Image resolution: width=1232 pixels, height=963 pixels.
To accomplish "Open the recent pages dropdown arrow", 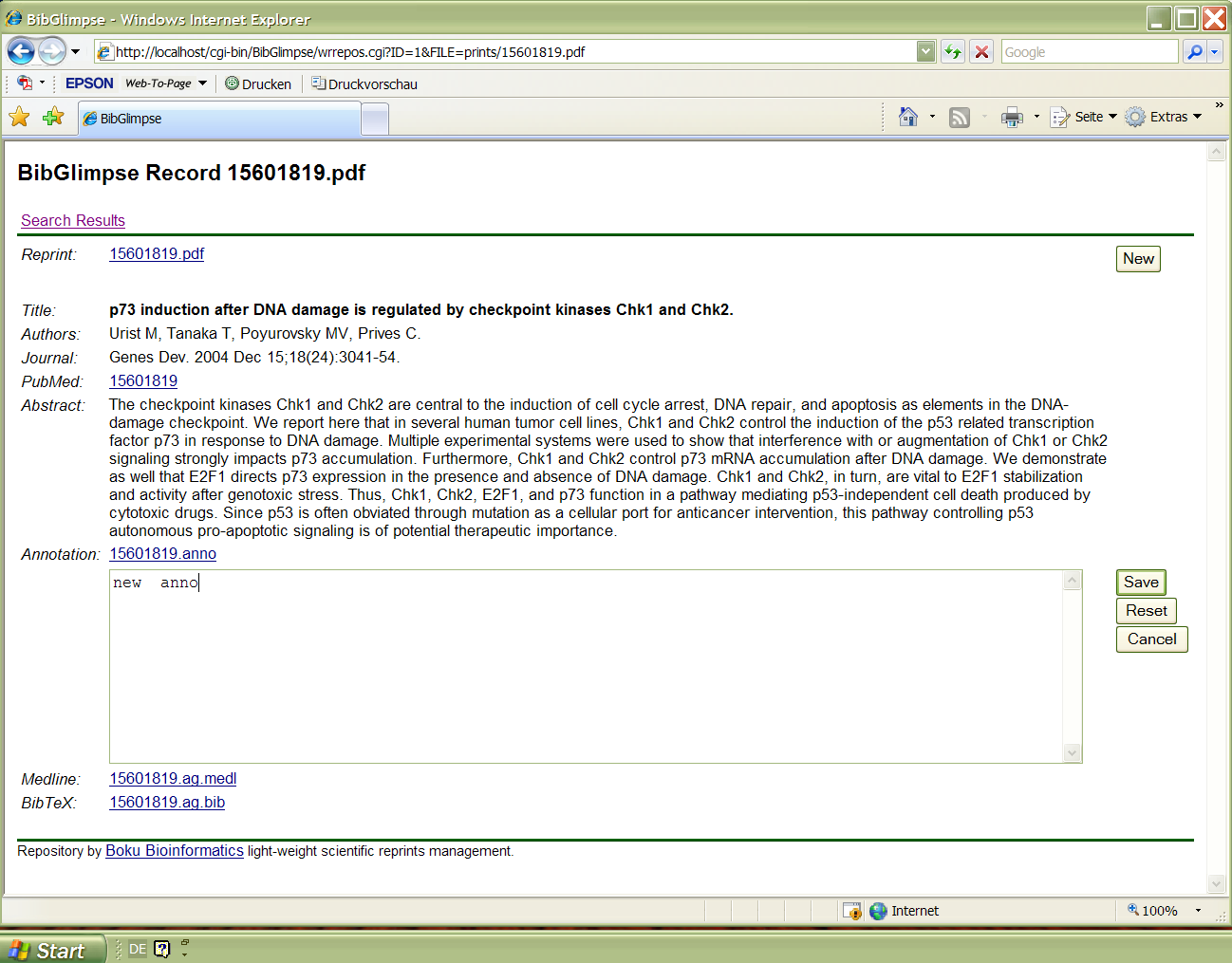I will pyautogui.click(x=76, y=51).
